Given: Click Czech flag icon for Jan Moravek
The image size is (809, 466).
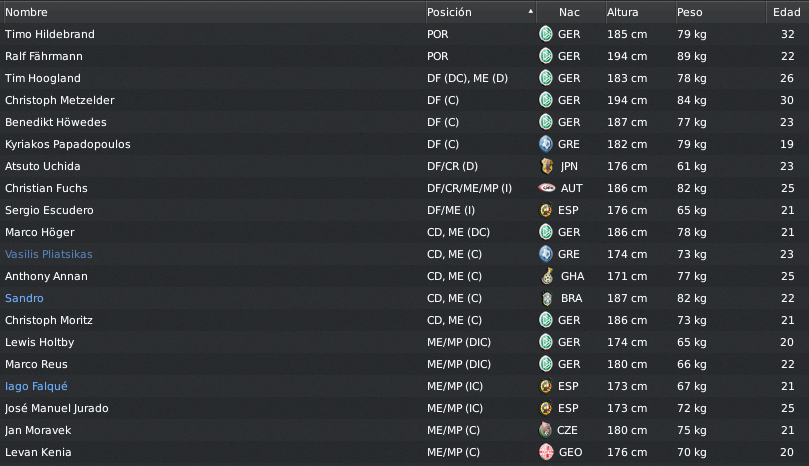Looking at the screenshot, I should click(545, 430).
